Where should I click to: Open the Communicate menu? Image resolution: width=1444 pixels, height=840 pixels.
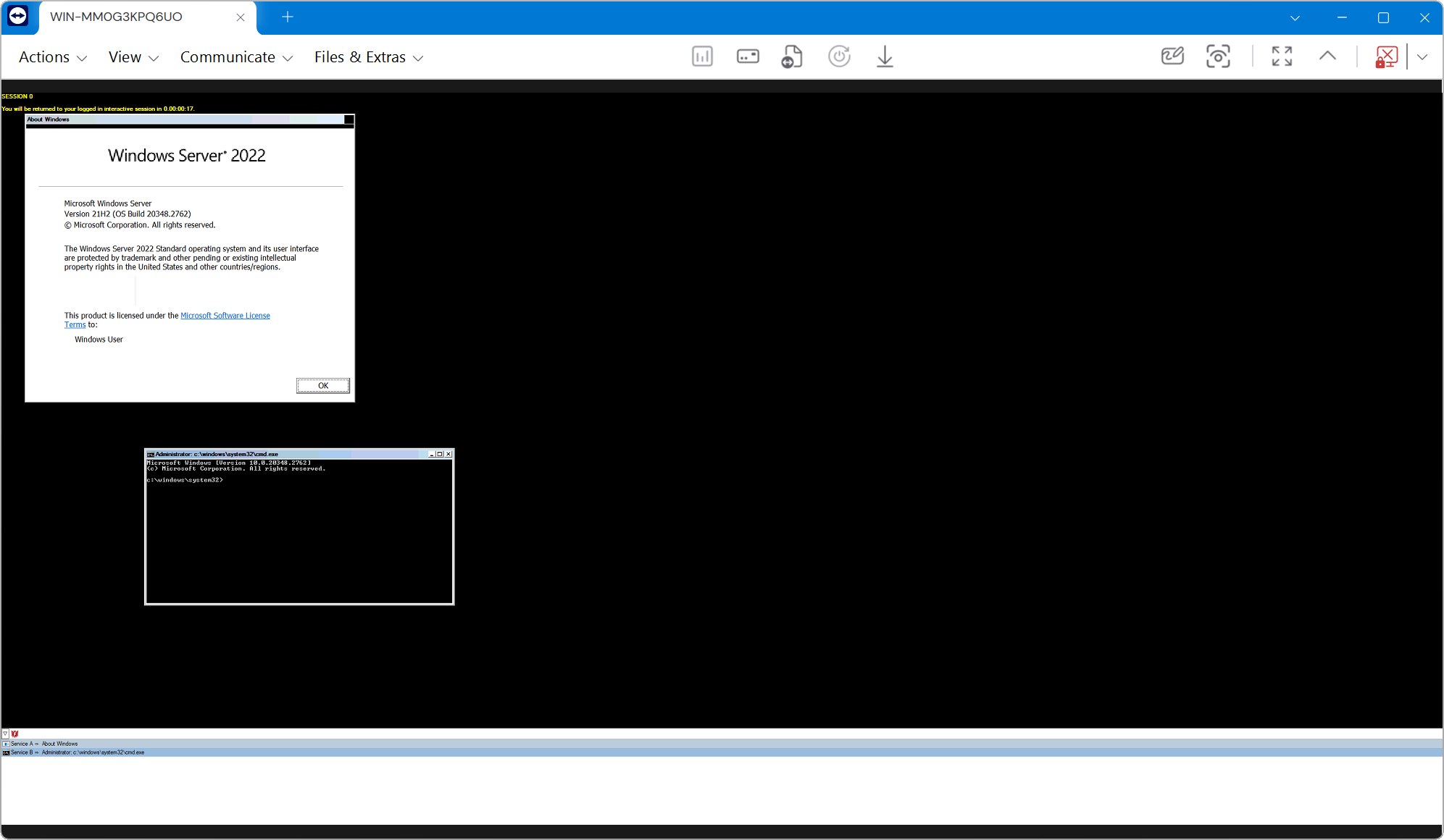(x=235, y=57)
